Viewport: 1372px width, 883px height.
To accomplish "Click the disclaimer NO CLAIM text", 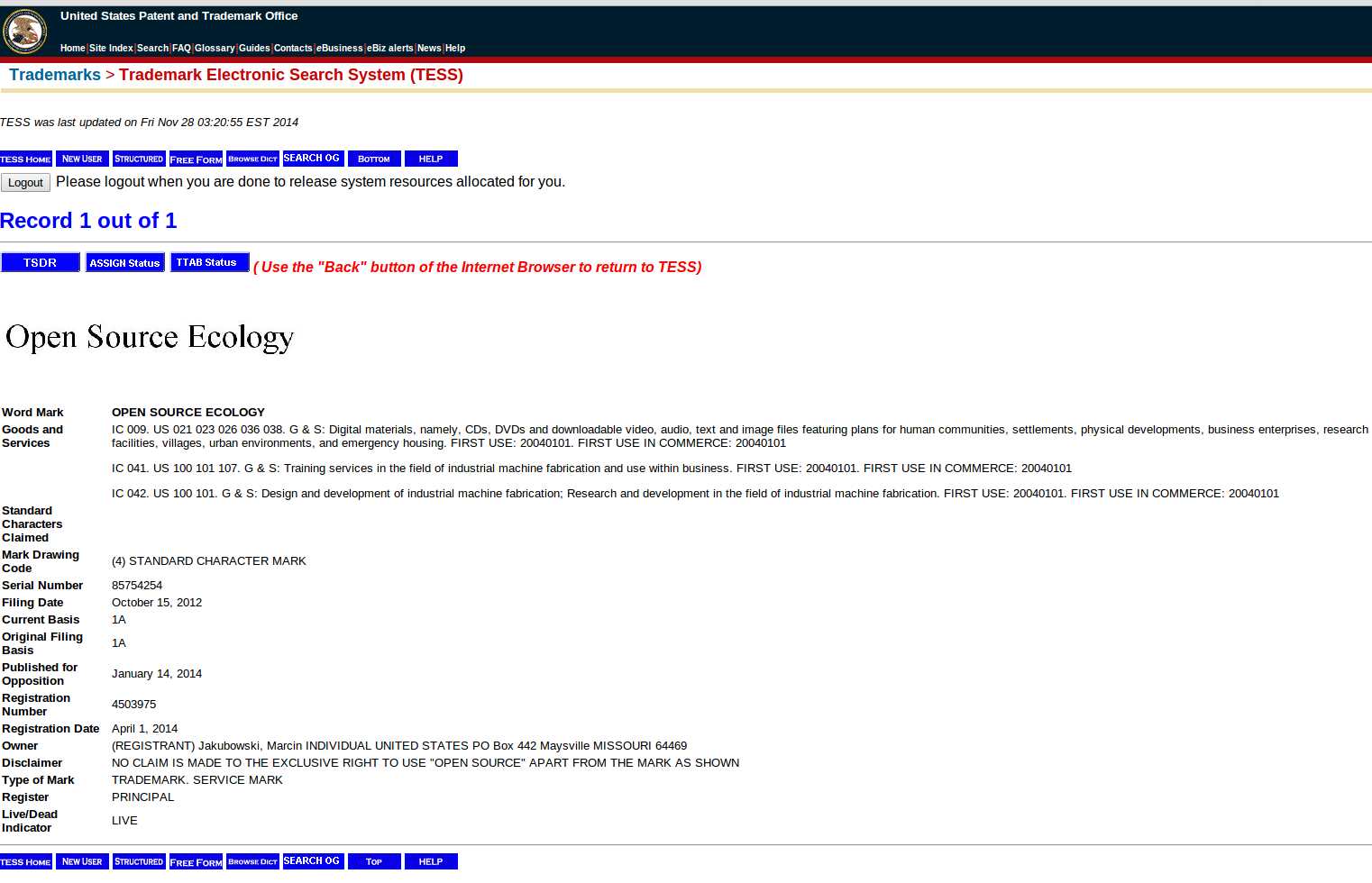I will pos(425,763).
